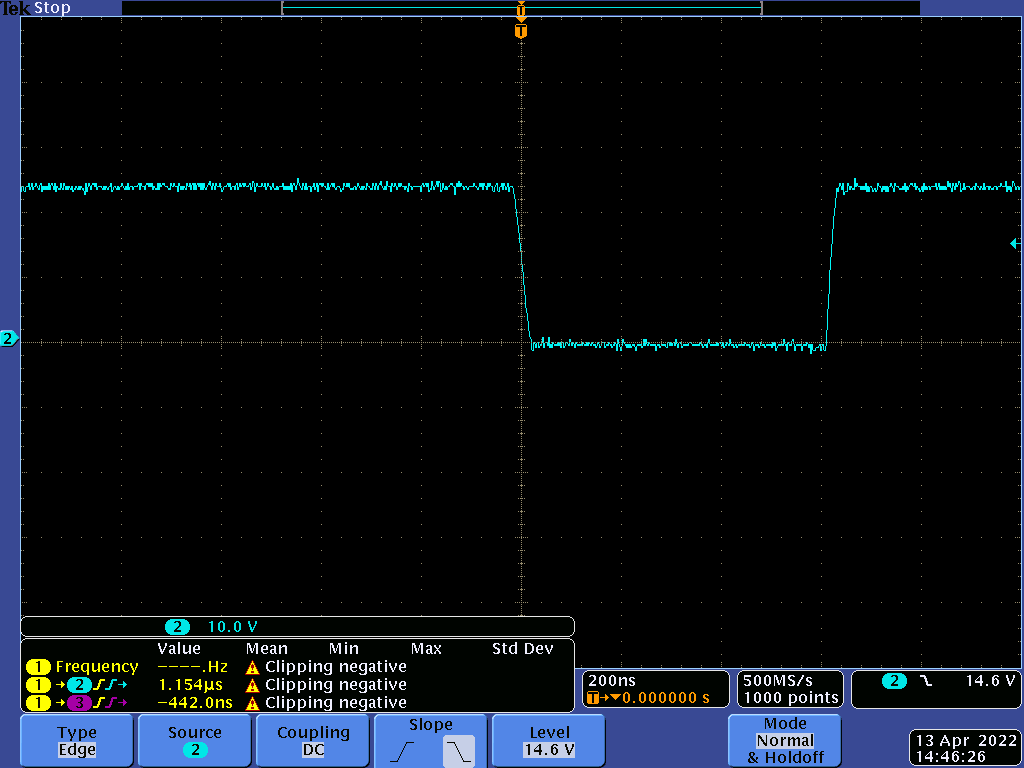Select the channel 2 badge beside 10.0 V

[177, 627]
